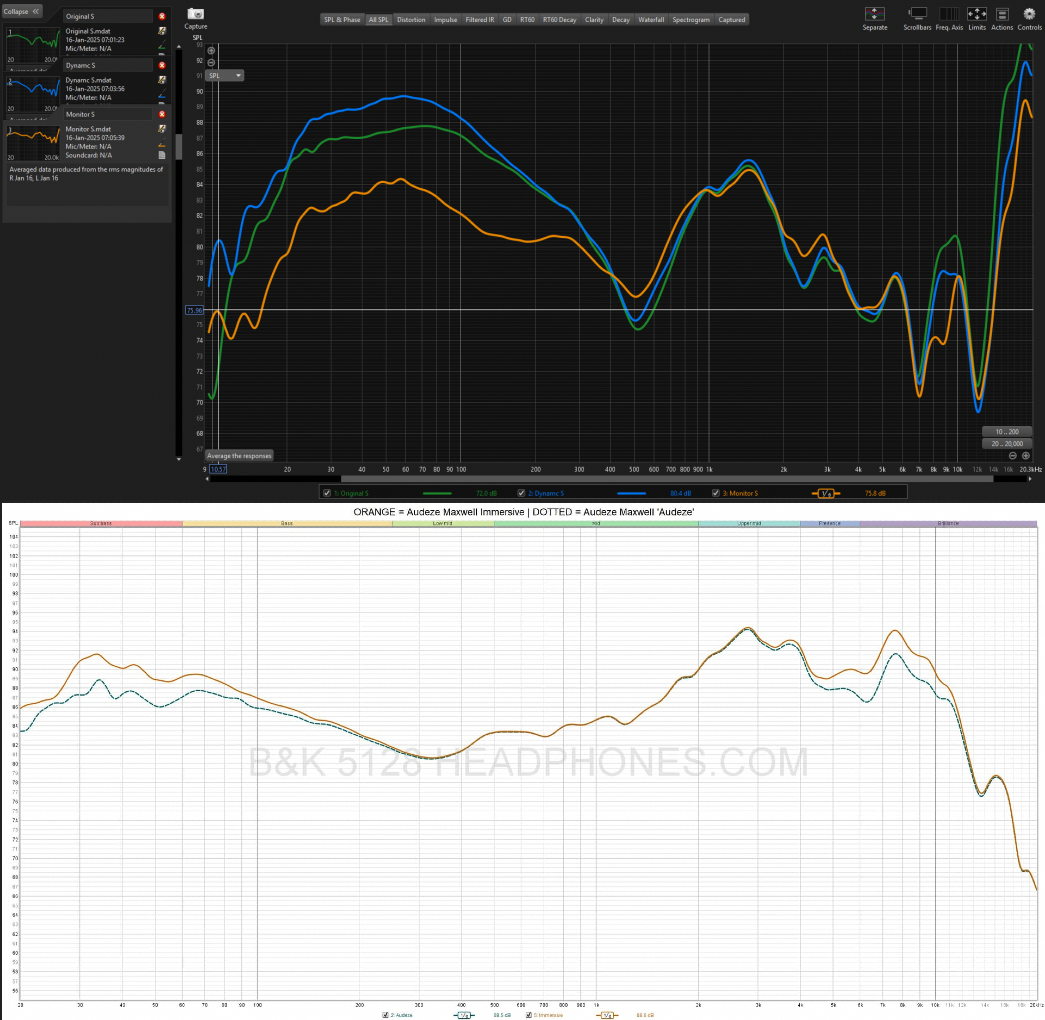Toggle the Scrollbars icon
This screenshot has height=1020, width=1045.
coord(918,15)
